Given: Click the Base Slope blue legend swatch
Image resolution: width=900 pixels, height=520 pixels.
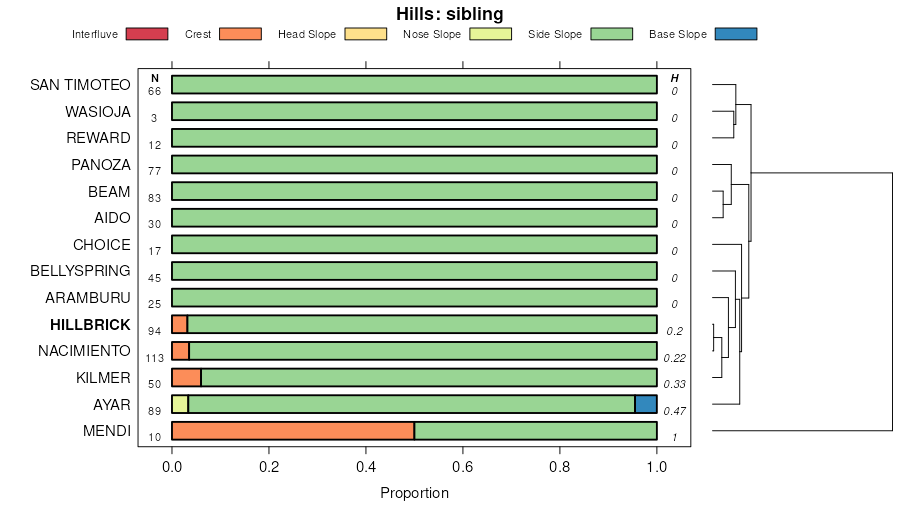Looking at the screenshot, I should tap(735, 34).
